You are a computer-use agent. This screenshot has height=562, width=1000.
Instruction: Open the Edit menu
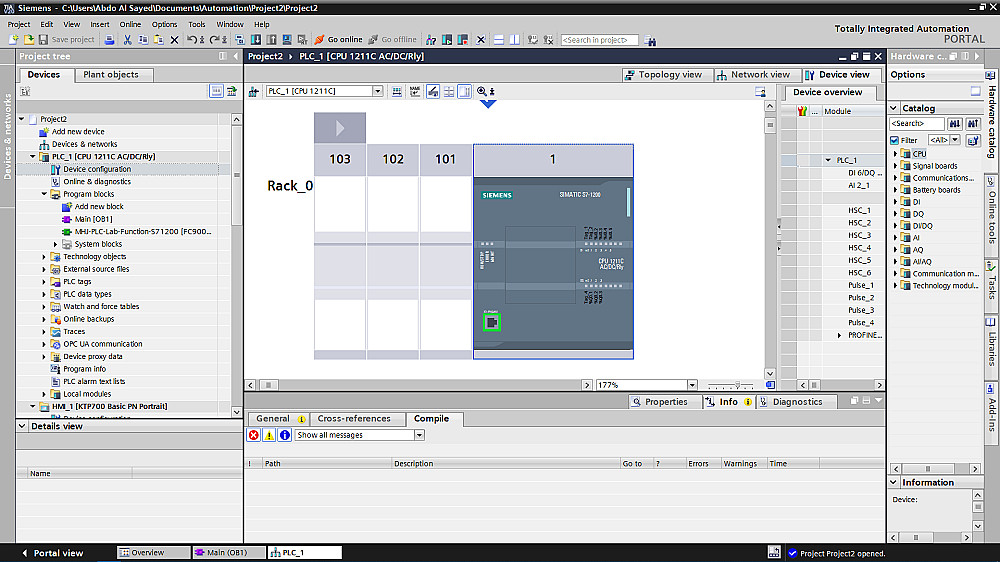coord(47,24)
